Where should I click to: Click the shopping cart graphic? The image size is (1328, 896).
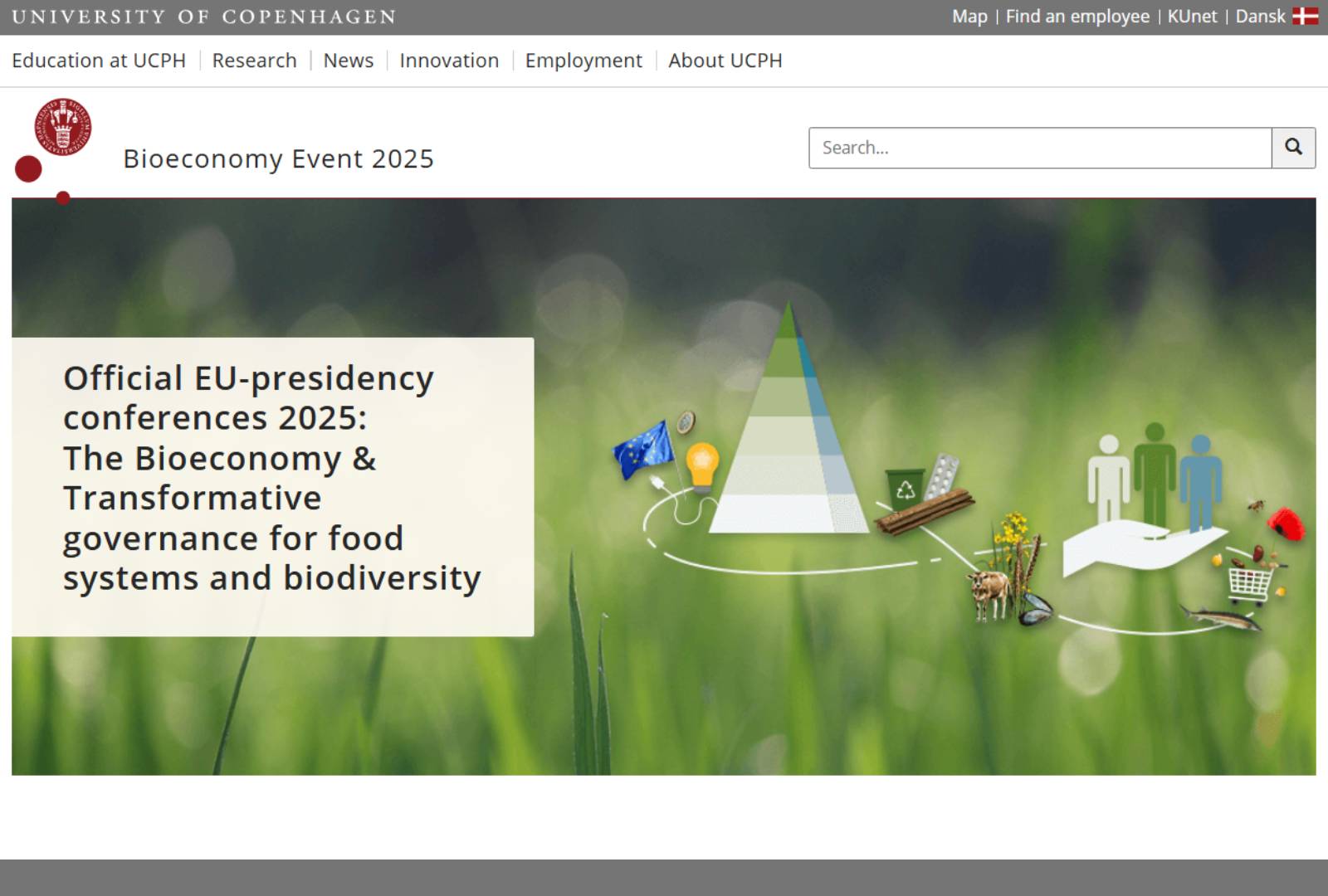[x=1251, y=583]
